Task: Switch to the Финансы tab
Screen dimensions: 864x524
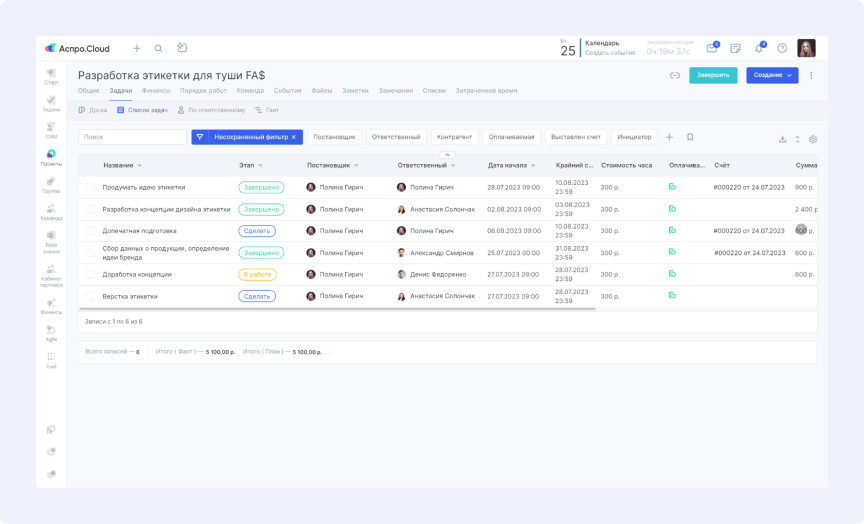Action: tap(155, 91)
